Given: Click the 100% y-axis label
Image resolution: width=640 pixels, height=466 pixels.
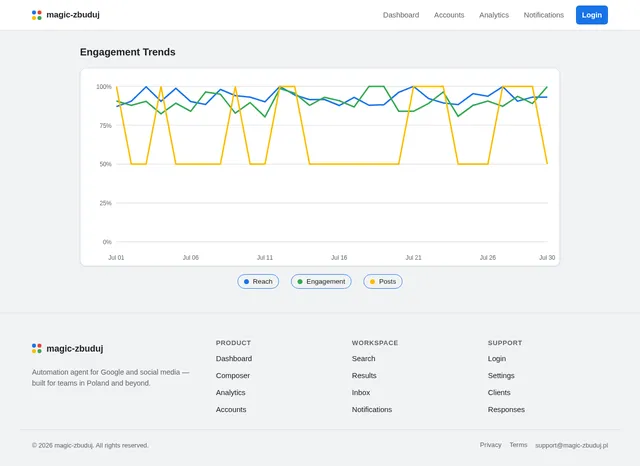Looking at the screenshot, I should click(104, 87).
